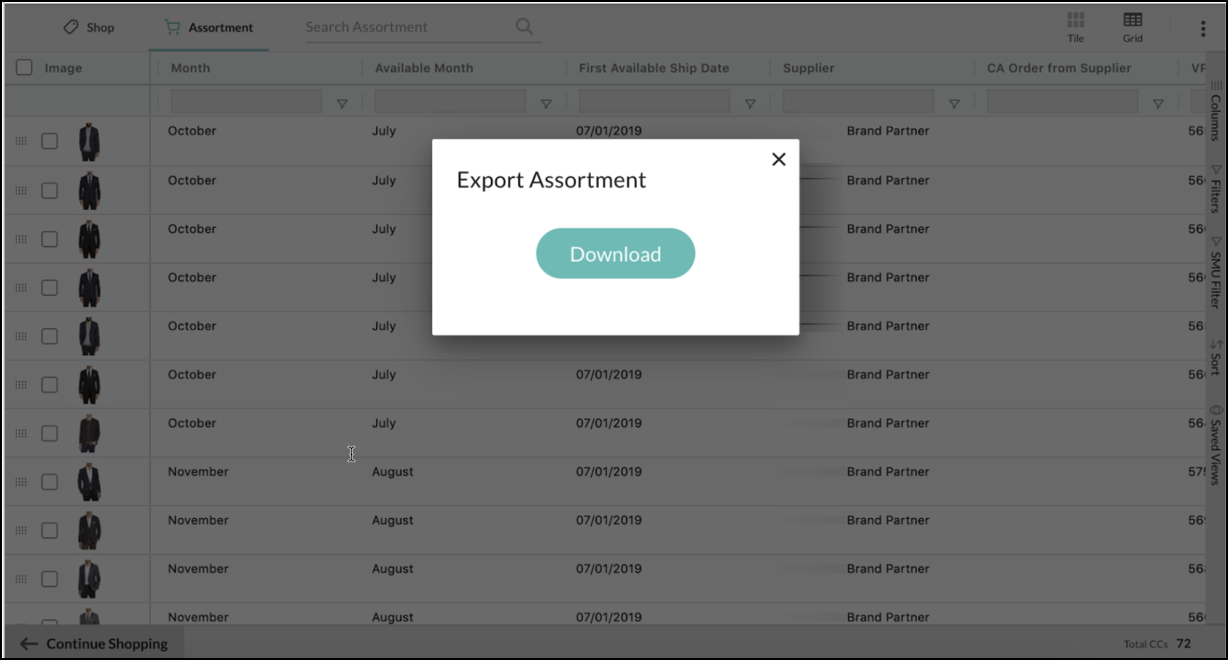Switch to Tile view
The width and height of the screenshot is (1228, 660).
1075,27
